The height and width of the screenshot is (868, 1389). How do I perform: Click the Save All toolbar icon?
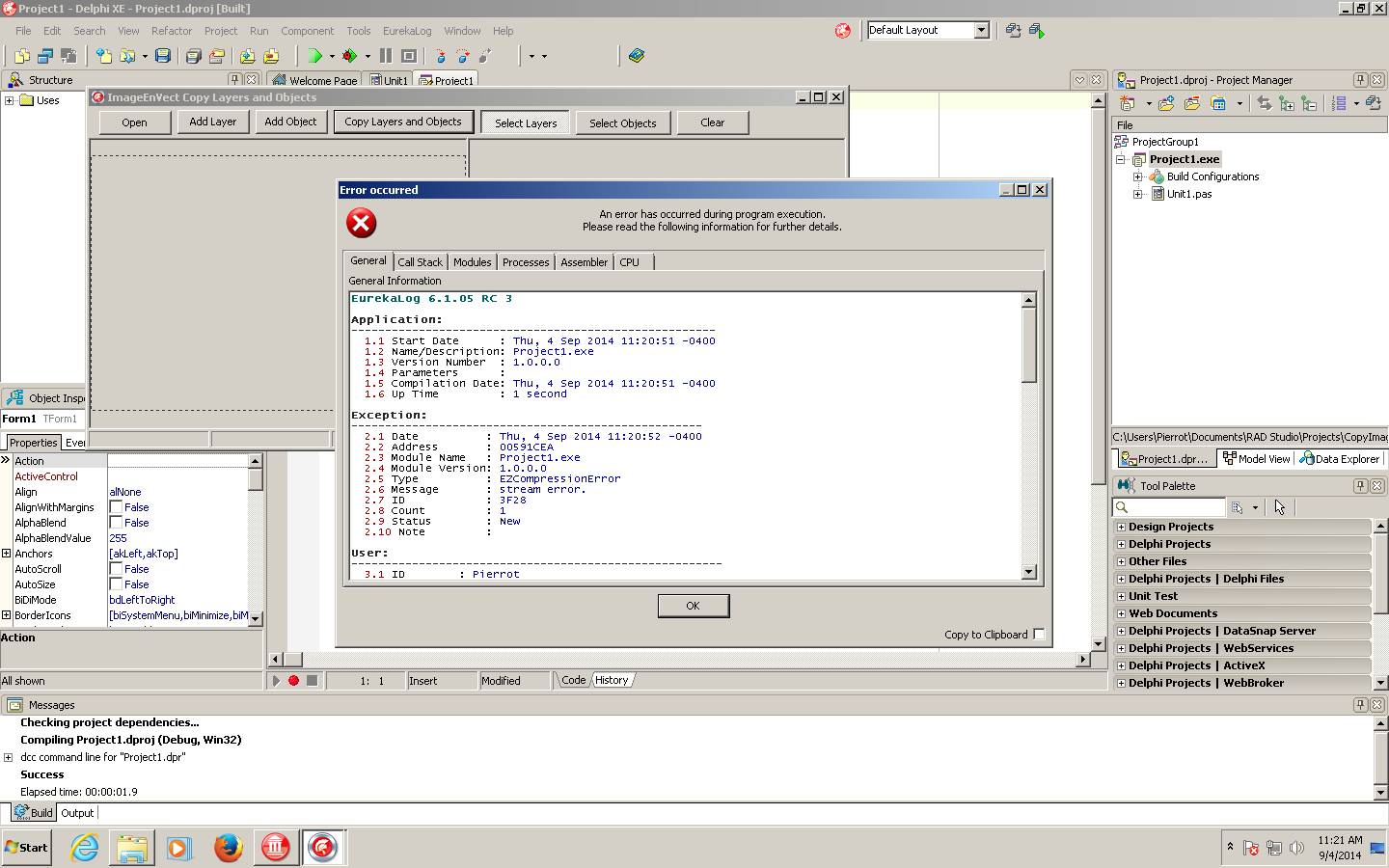(x=193, y=56)
